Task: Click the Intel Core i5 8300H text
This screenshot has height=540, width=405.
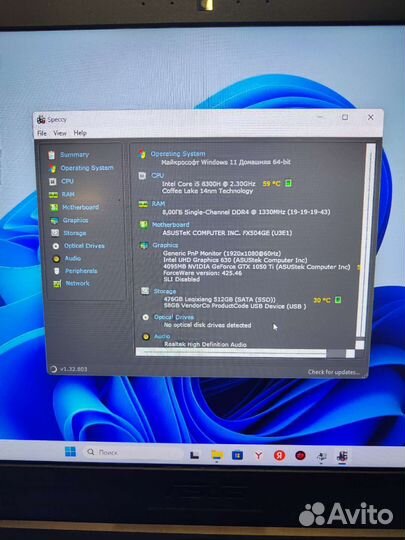Action: [209, 184]
